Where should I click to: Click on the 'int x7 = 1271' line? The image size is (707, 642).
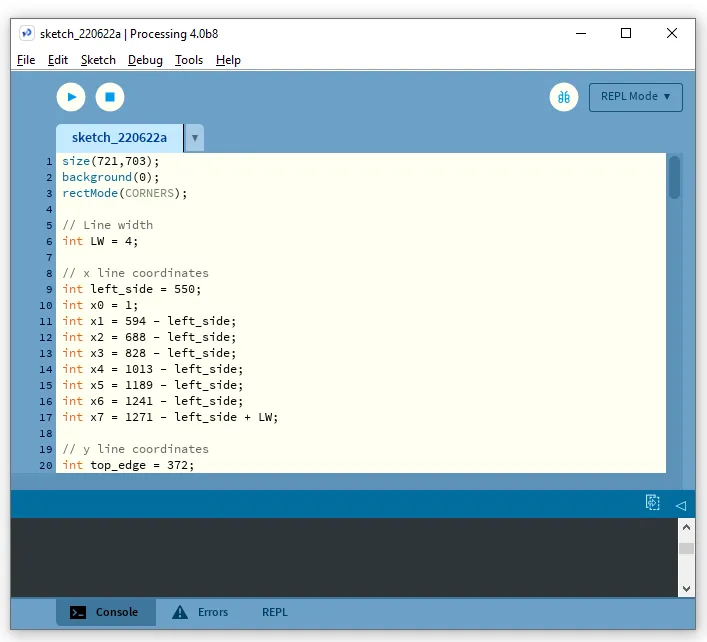[x=170, y=417]
